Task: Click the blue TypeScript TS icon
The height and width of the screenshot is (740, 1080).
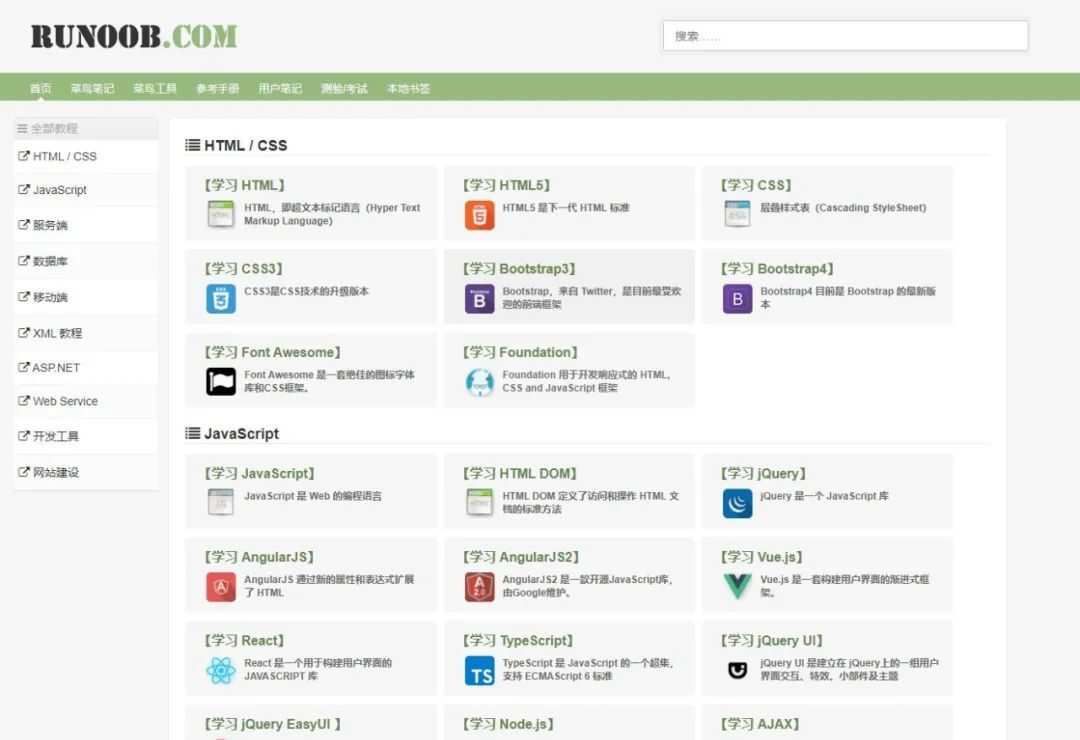Action: pos(480,670)
